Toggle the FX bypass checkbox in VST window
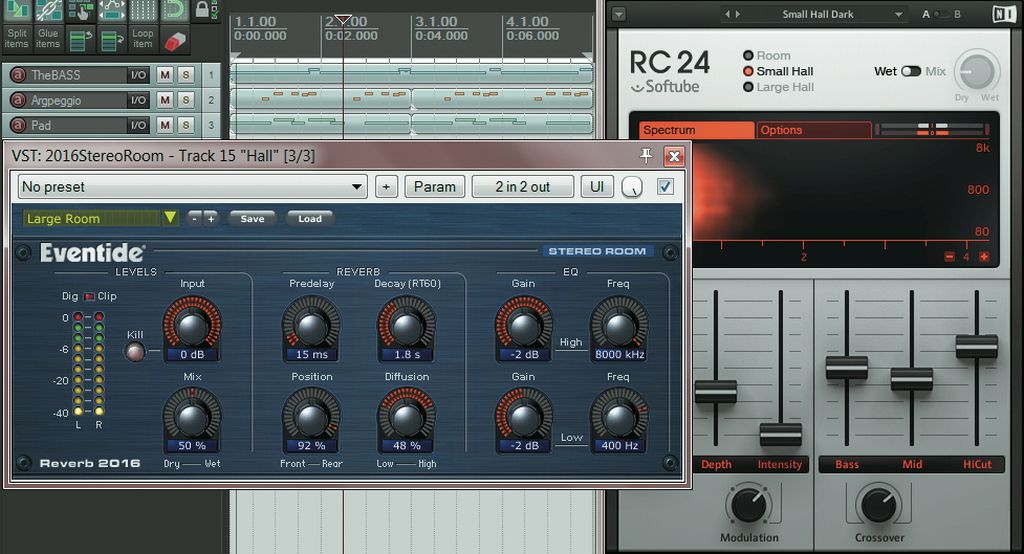1024x554 pixels. [x=665, y=187]
